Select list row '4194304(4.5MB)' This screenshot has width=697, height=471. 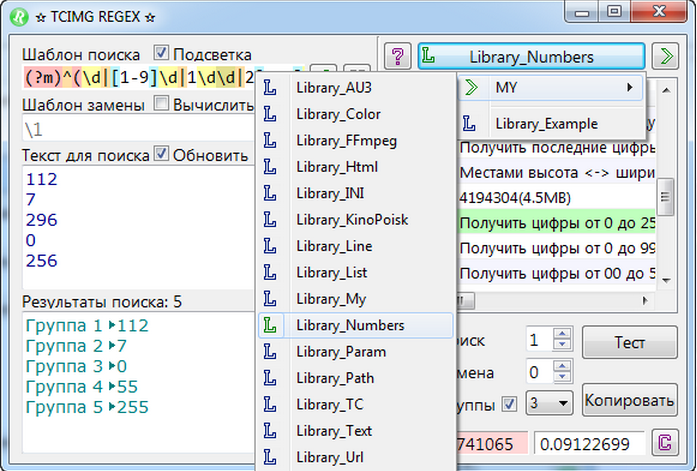(x=557, y=197)
